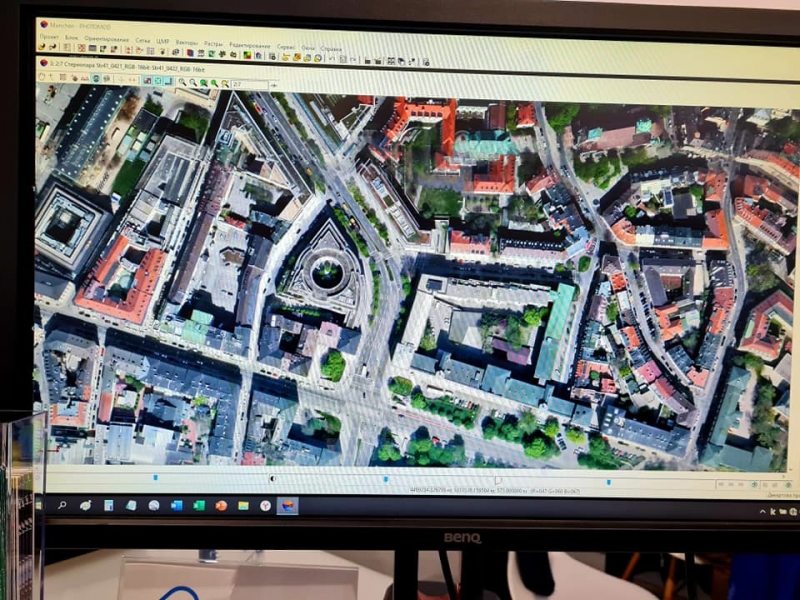The image size is (800, 600).
Task: Click the arrow button after the zoom field
Action: (274, 84)
